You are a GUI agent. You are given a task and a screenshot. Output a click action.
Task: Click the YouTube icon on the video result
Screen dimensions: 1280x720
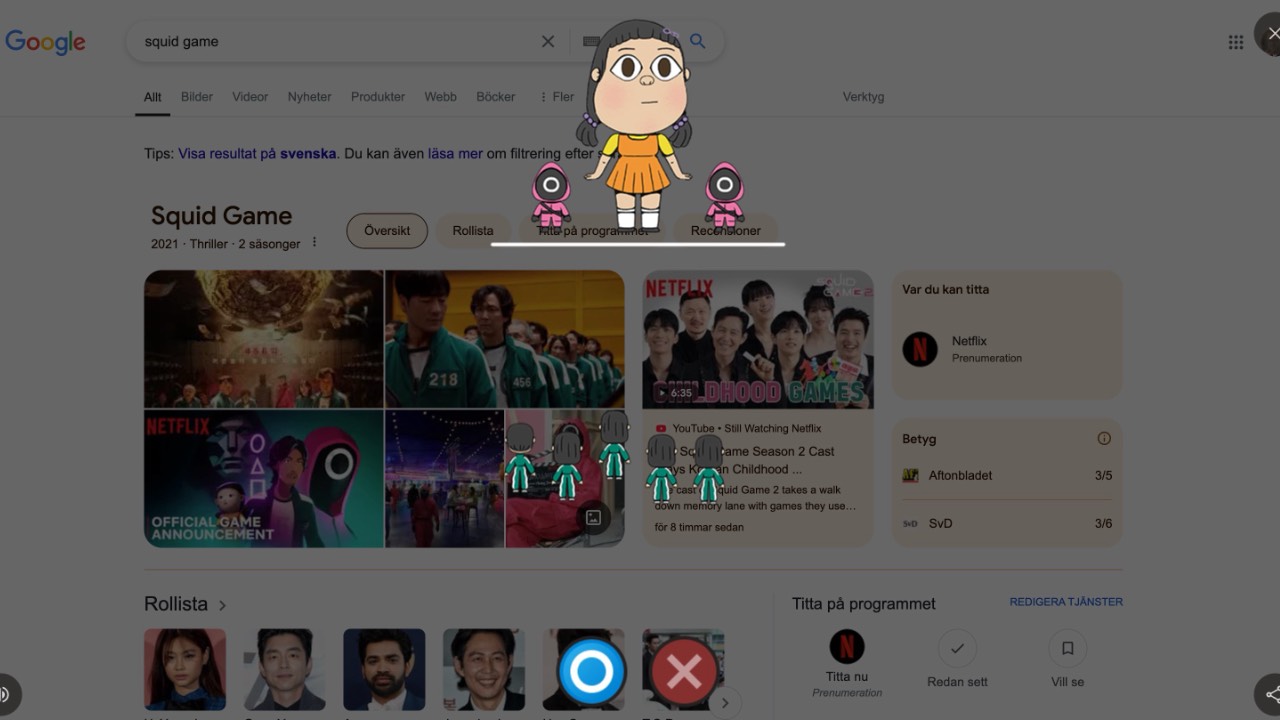662,427
